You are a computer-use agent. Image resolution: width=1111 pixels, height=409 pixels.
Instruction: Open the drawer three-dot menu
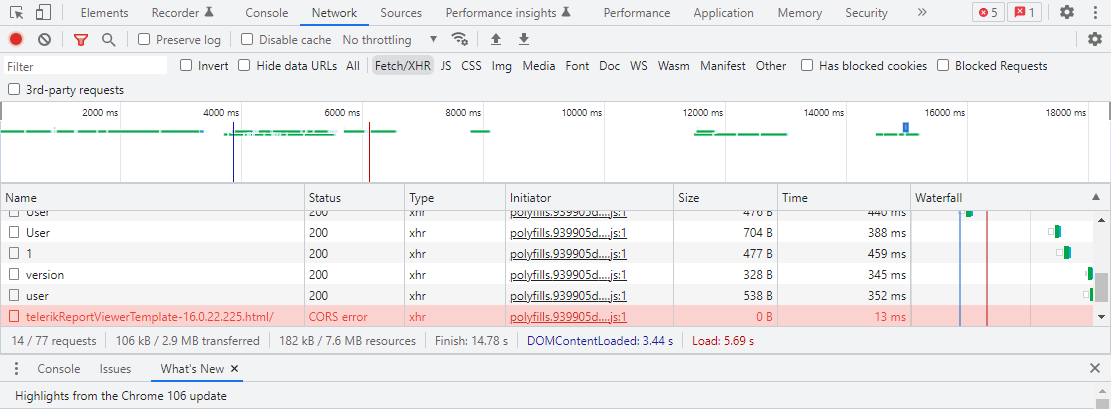[16, 369]
